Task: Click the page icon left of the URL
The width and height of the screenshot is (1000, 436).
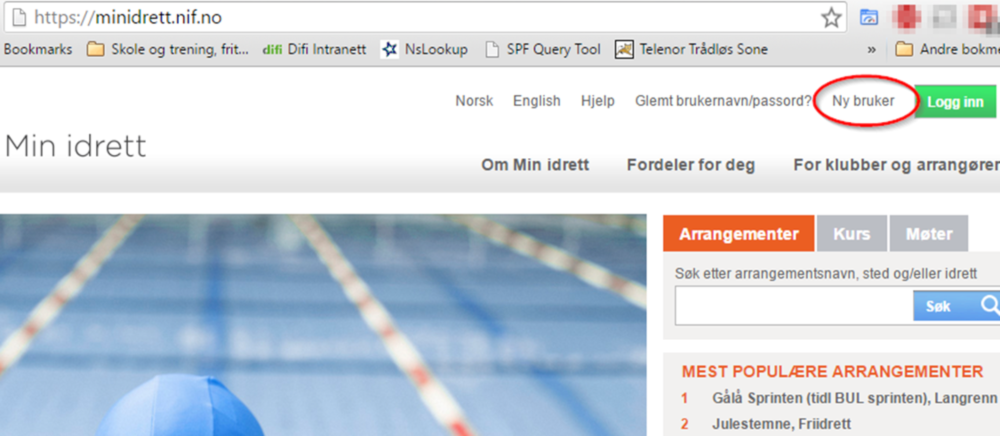Action: 19,18
